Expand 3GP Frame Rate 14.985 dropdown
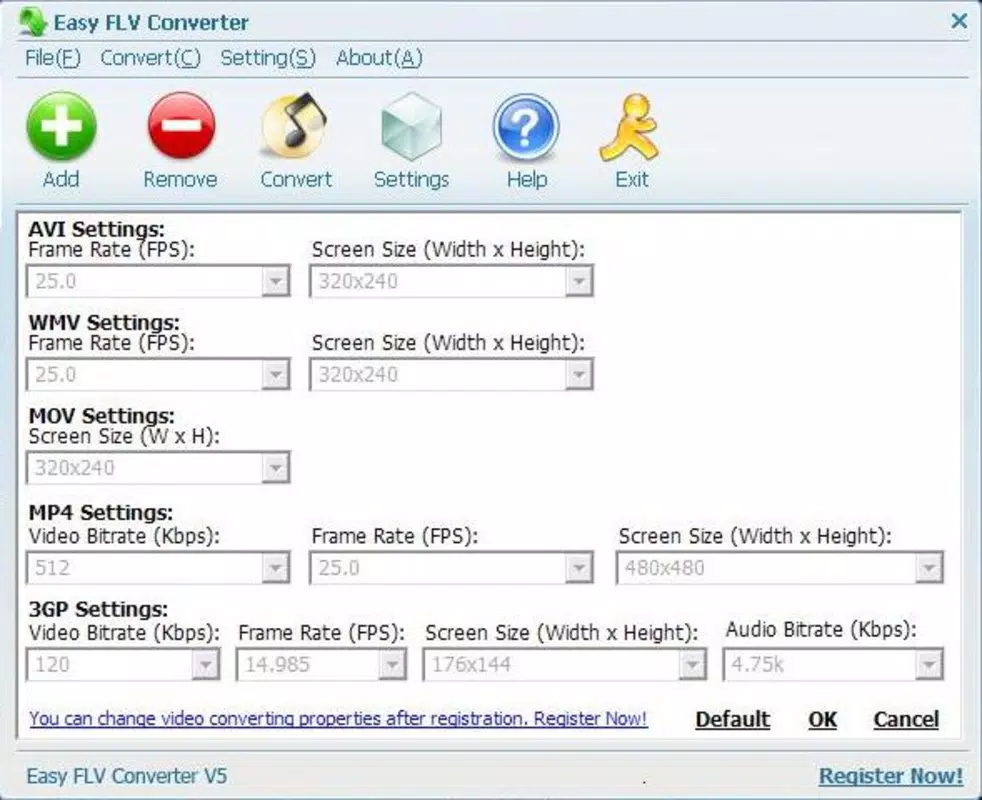The image size is (982, 800). tap(392, 665)
